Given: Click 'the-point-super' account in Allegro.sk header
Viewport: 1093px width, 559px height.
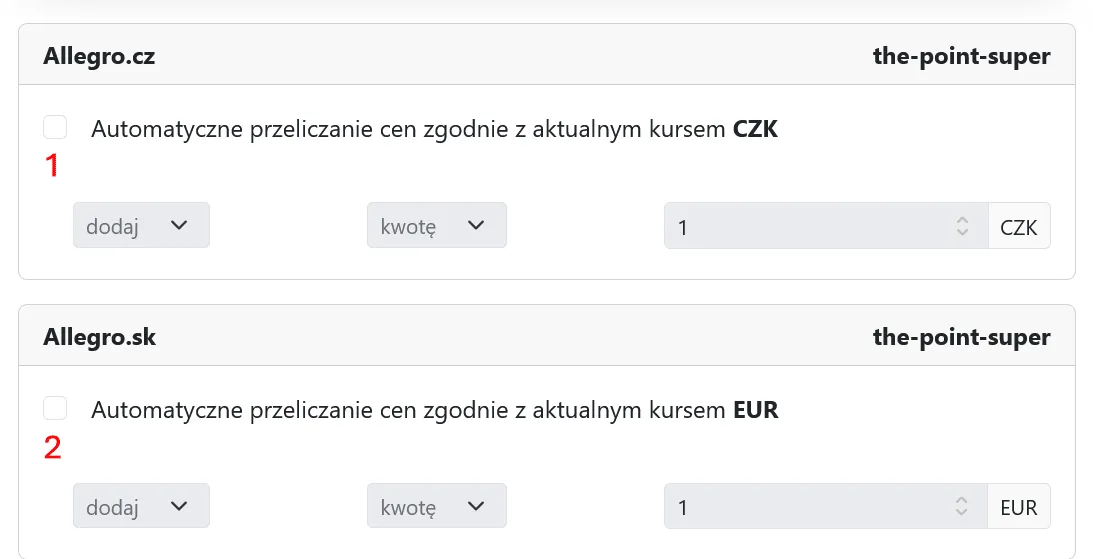Looking at the screenshot, I should pyautogui.click(x=961, y=337).
